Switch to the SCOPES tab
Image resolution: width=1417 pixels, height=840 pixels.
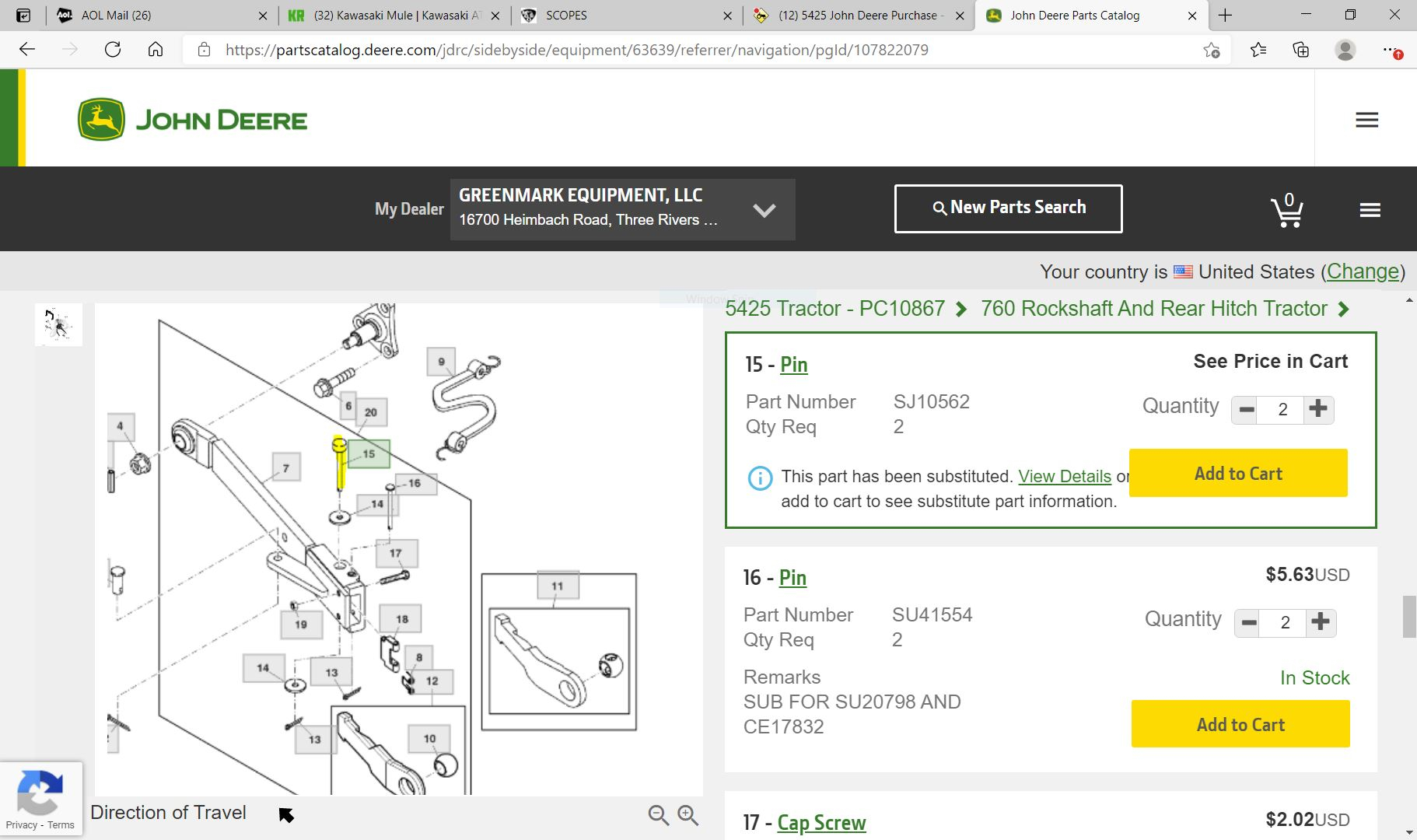click(x=626, y=15)
